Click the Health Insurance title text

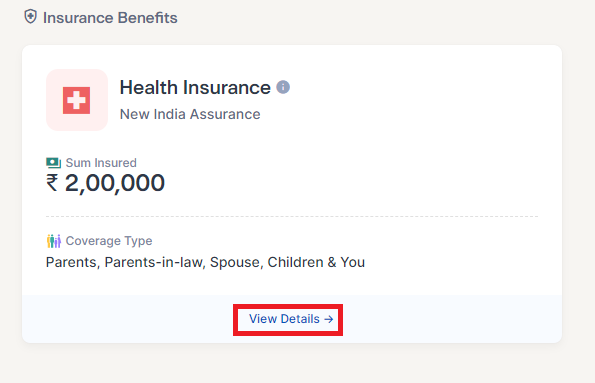click(195, 88)
